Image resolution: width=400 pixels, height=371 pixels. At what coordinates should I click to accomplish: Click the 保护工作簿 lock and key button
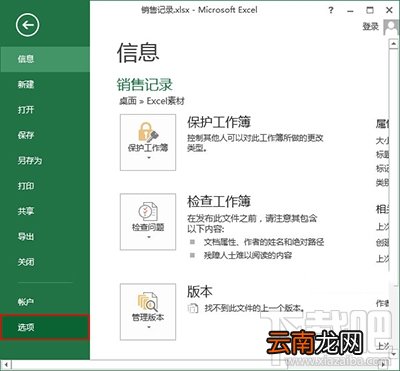click(x=148, y=142)
